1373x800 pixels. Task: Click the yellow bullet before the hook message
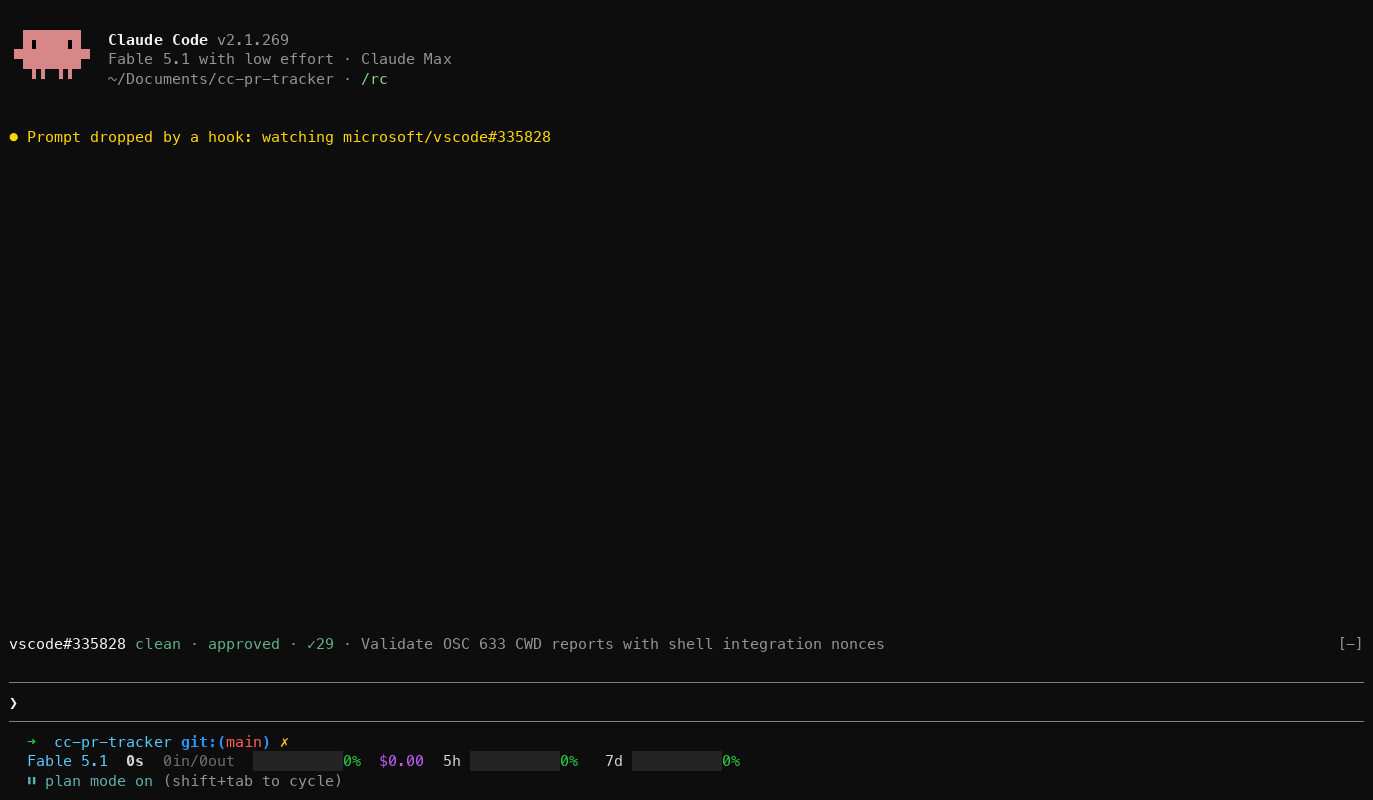[x=14, y=137]
